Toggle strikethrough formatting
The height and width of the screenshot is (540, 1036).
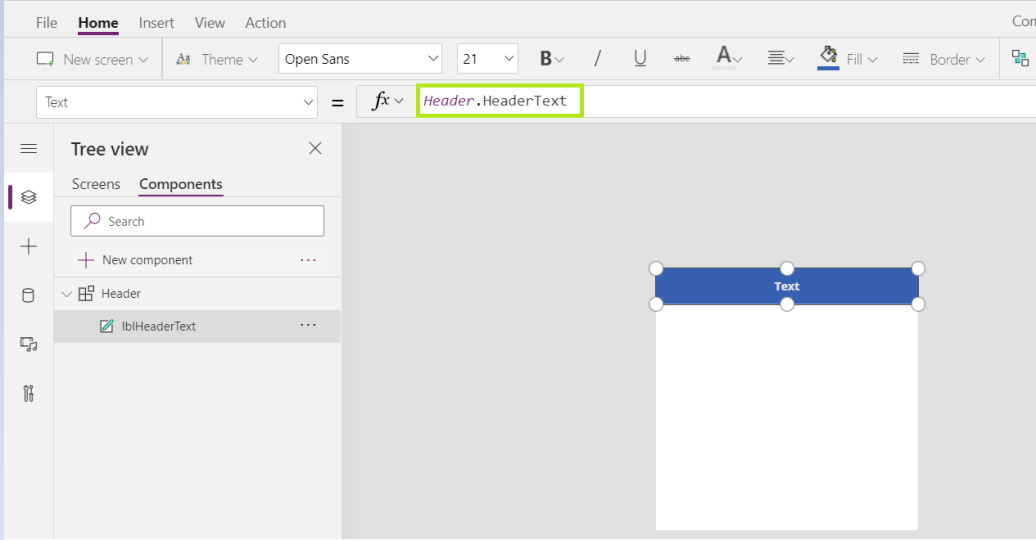(x=682, y=59)
